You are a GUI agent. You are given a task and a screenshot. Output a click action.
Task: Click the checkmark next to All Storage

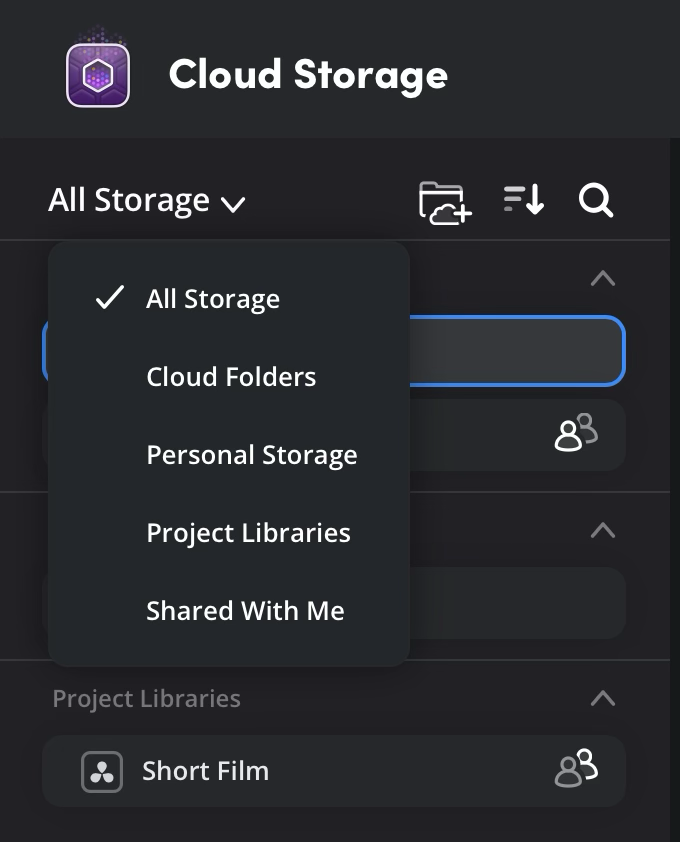click(x=109, y=297)
